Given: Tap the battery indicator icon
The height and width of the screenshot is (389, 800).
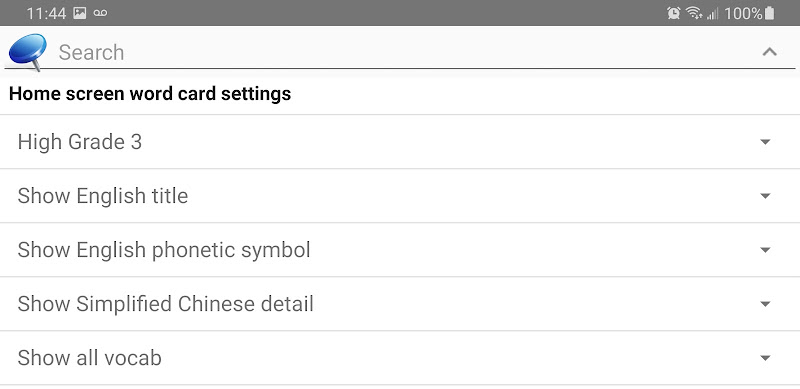Looking at the screenshot, I should click(x=769, y=13).
